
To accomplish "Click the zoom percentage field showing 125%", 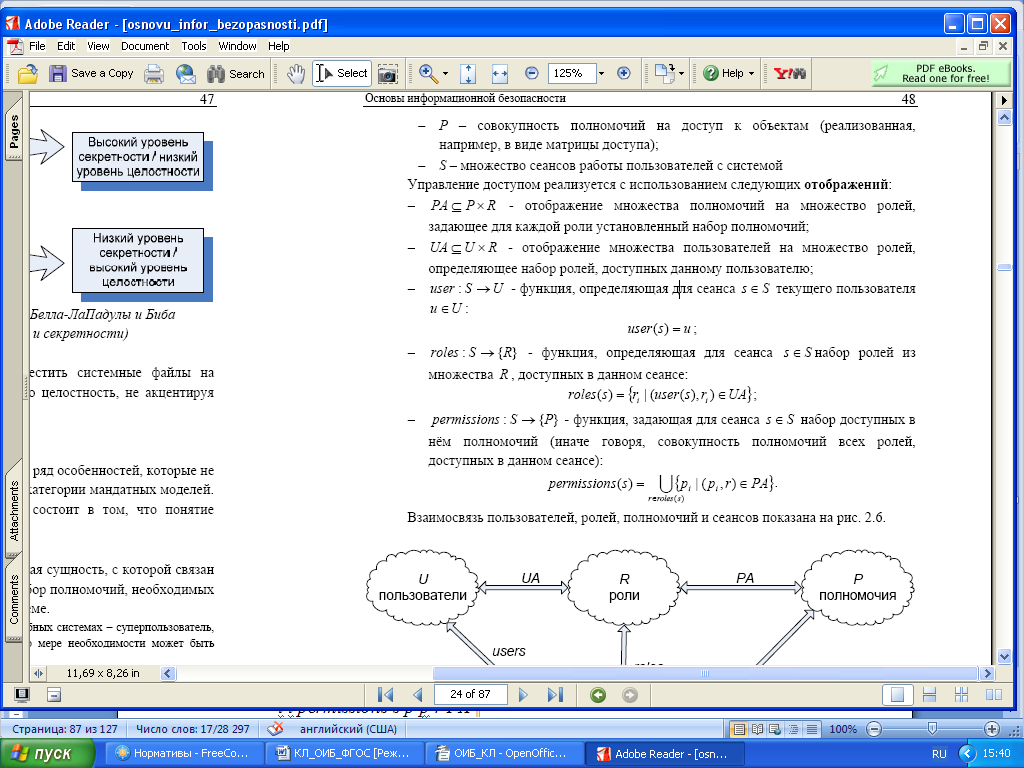I will [x=572, y=73].
